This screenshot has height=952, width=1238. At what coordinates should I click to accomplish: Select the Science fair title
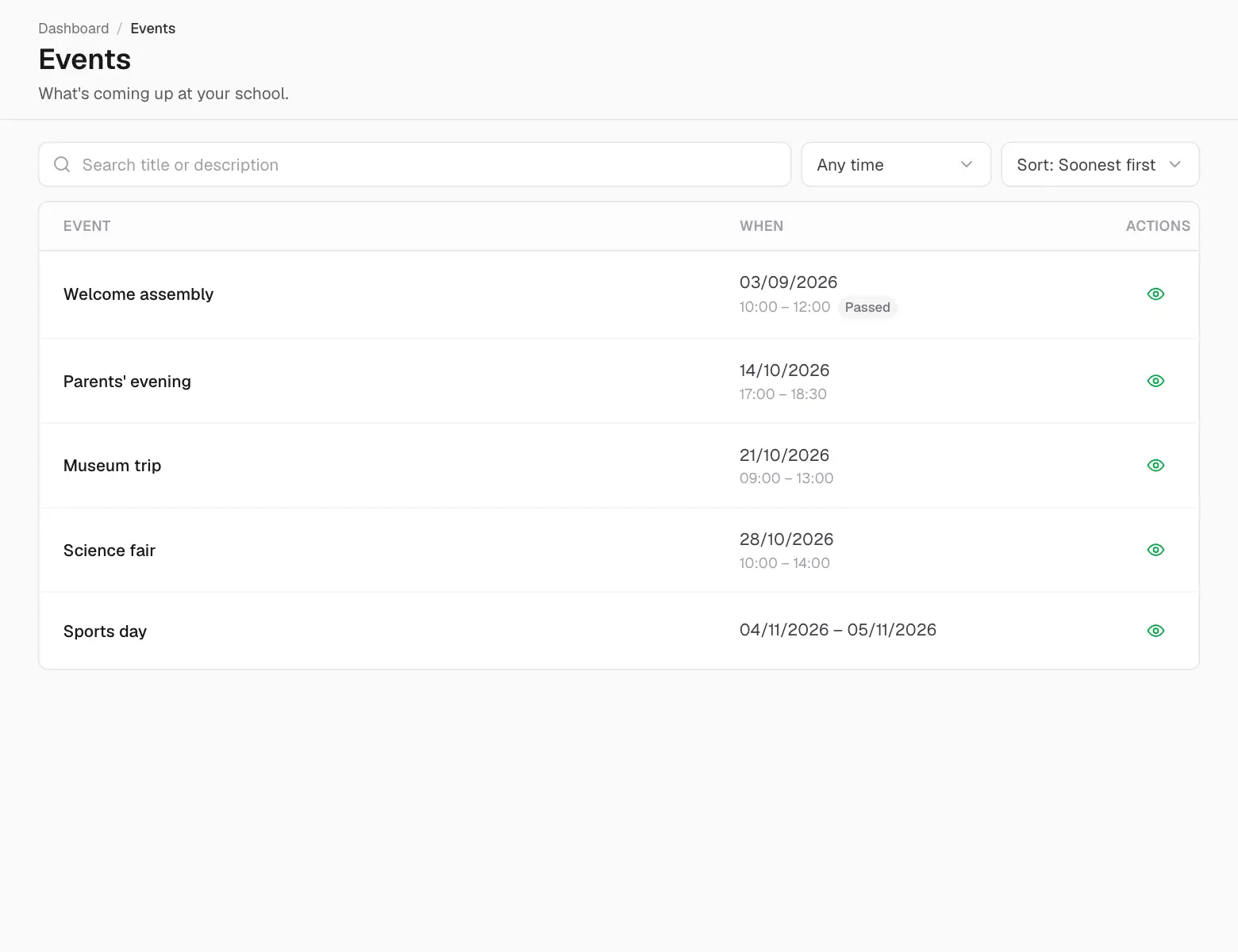click(x=110, y=551)
